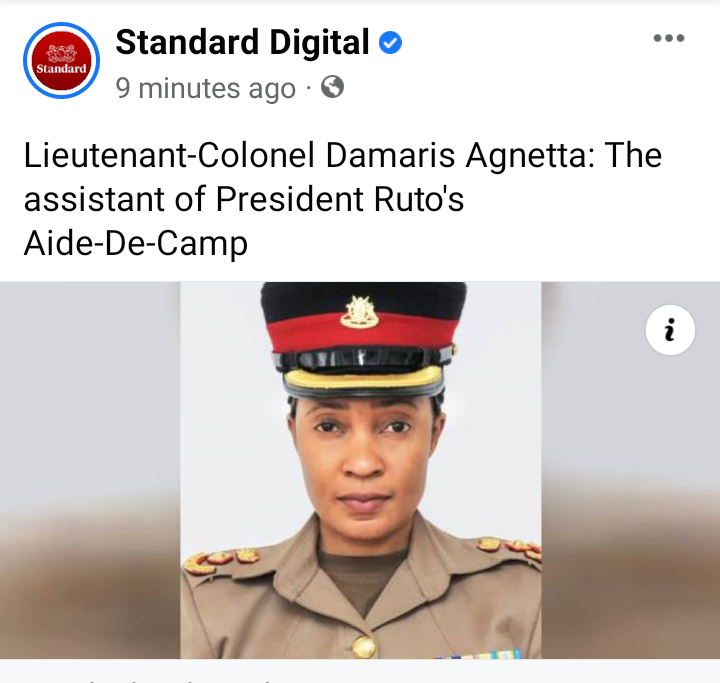Viewport: 720px width, 683px height.
Task: Open the Standard red logo profile picture
Action: pos(62,60)
